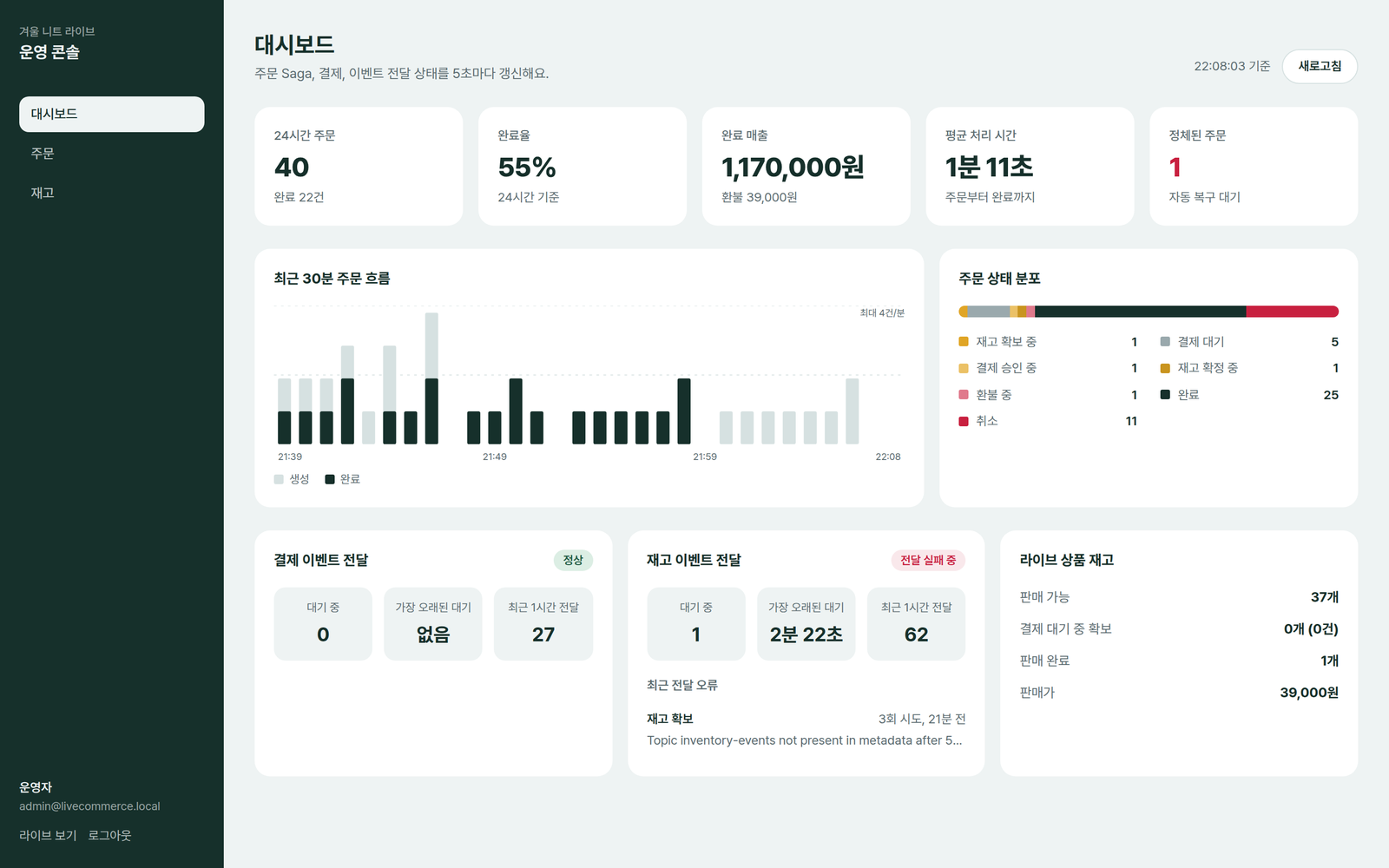Click the 생성 legend swatch under the chart
1389x868 pixels.
pyautogui.click(x=279, y=479)
